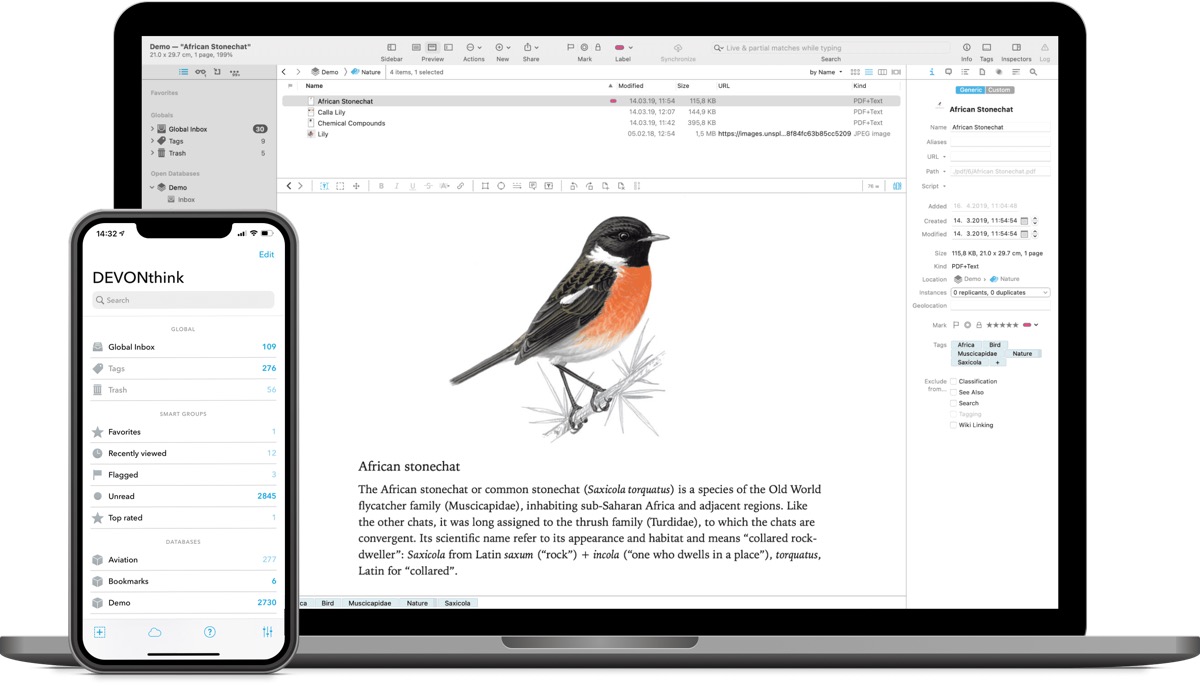Click the New item toolbar icon
Image resolution: width=1200 pixels, height=686 pixels.
501,47
